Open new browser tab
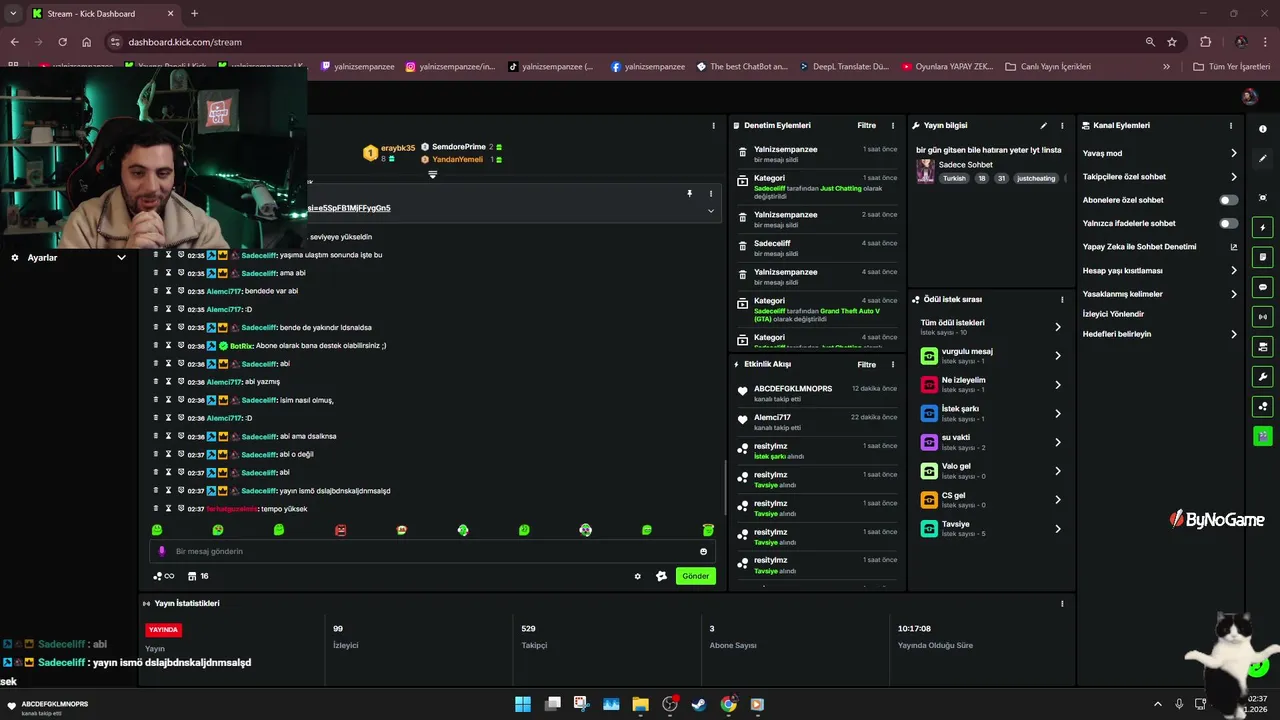Viewport: 1280px width, 720px height. click(x=194, y=13)
